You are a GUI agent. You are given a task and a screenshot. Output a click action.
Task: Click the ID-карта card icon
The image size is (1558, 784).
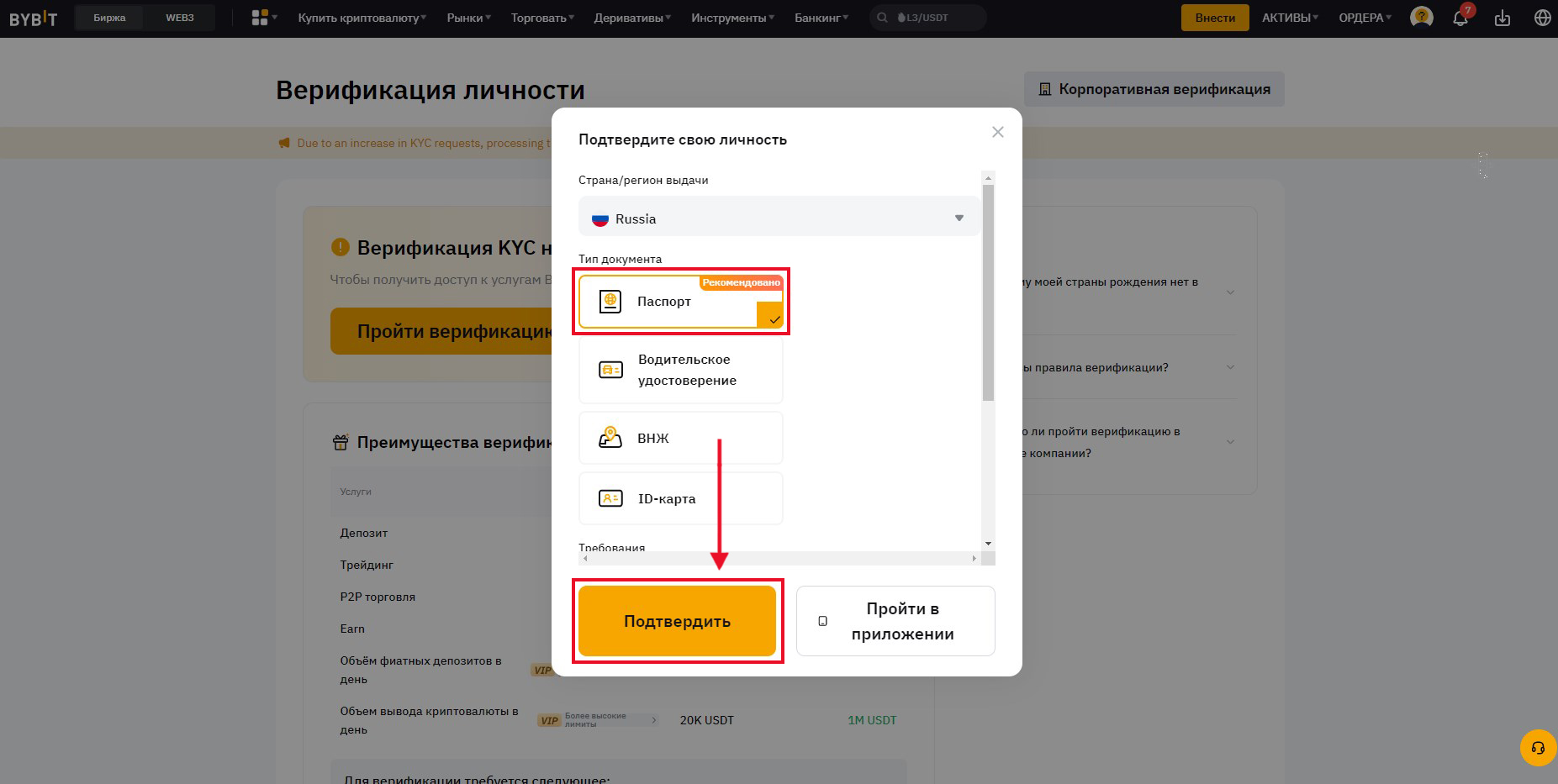[x=610, y=498]
